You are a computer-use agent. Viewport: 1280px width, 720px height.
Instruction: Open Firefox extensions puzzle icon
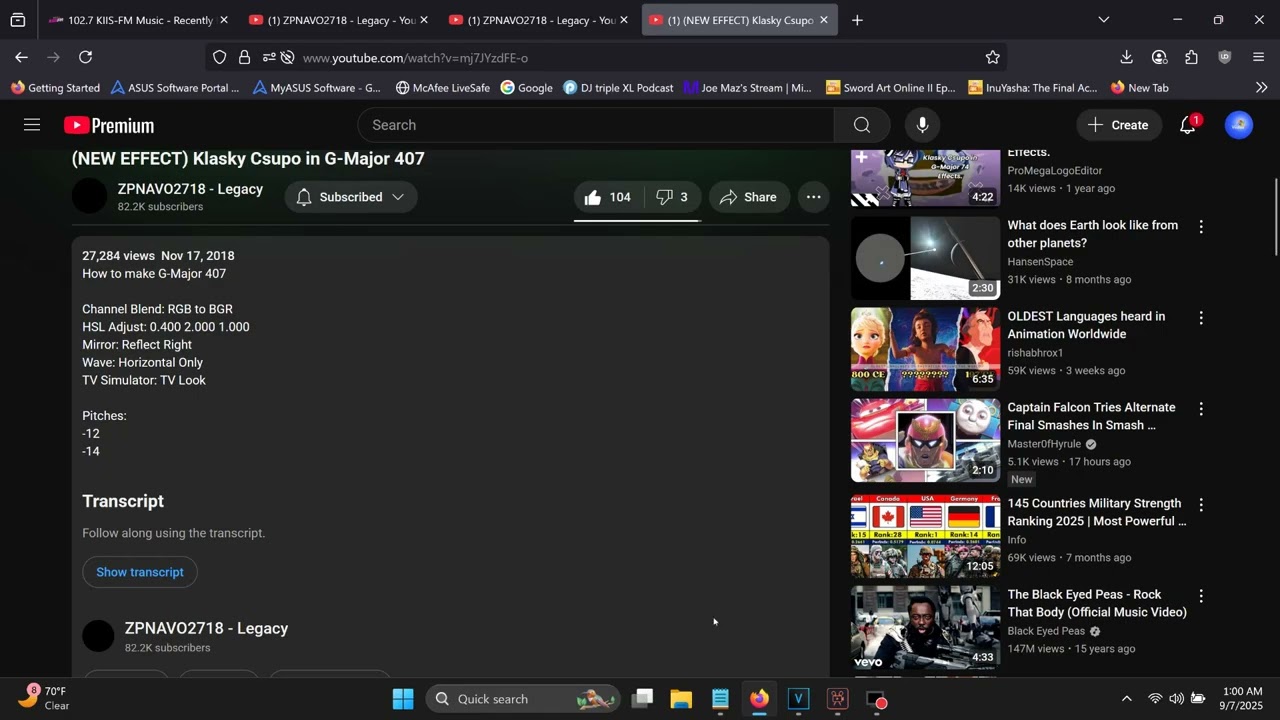[x=1191, y=58]
